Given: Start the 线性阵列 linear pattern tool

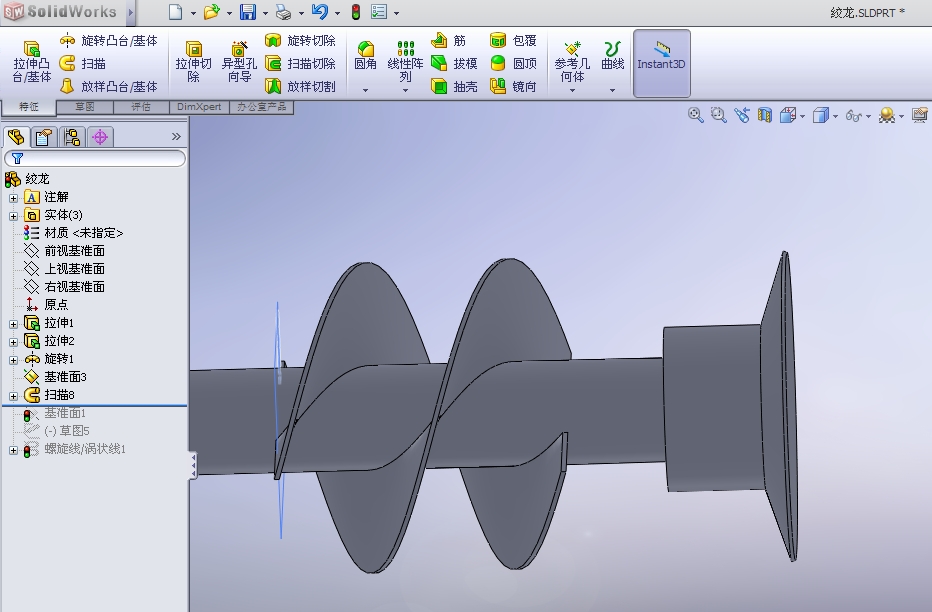Looking at the screenshot, I should pos(405,62).
